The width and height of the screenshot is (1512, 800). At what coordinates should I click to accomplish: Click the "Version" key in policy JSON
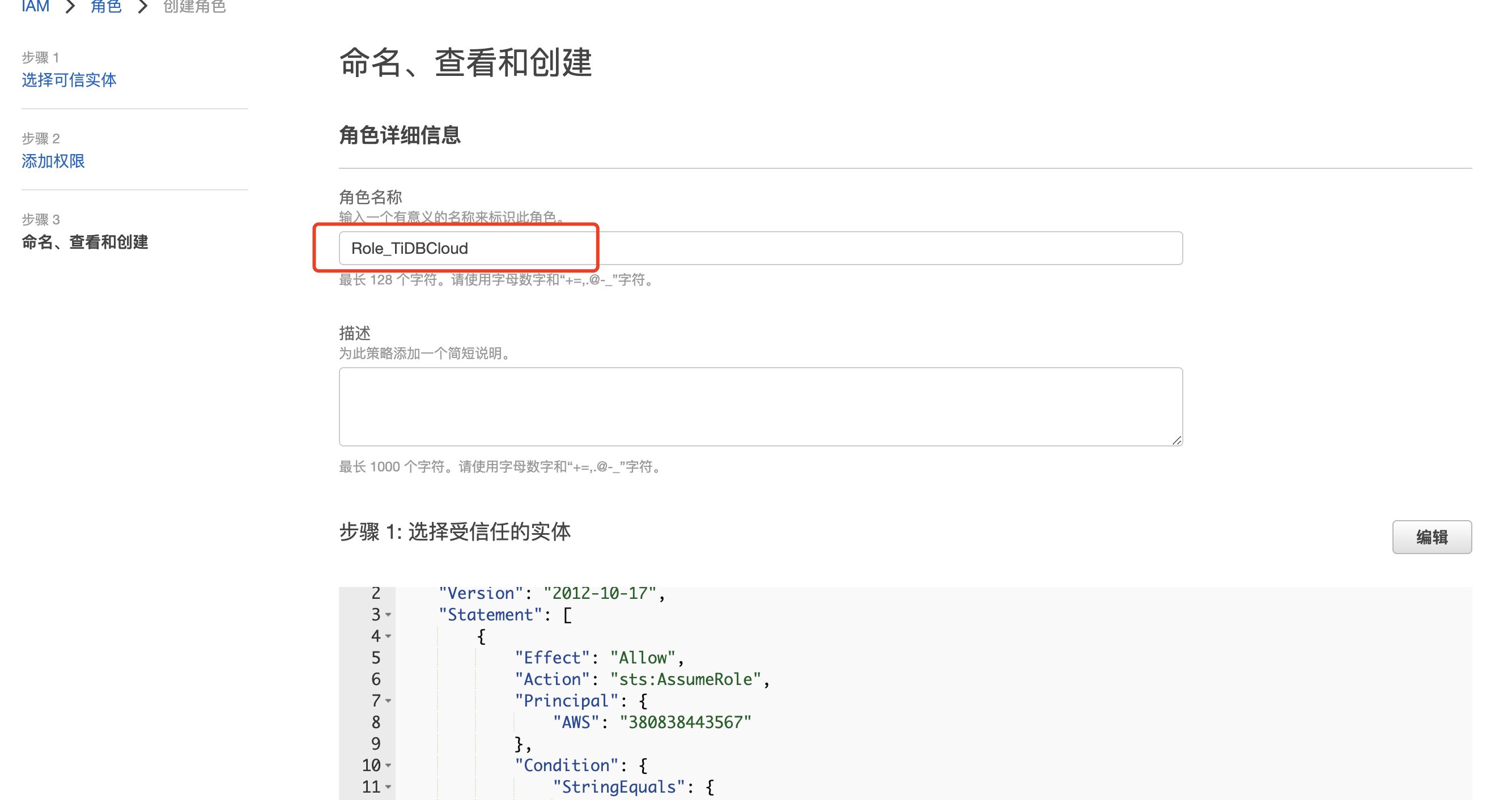[481, 593]
